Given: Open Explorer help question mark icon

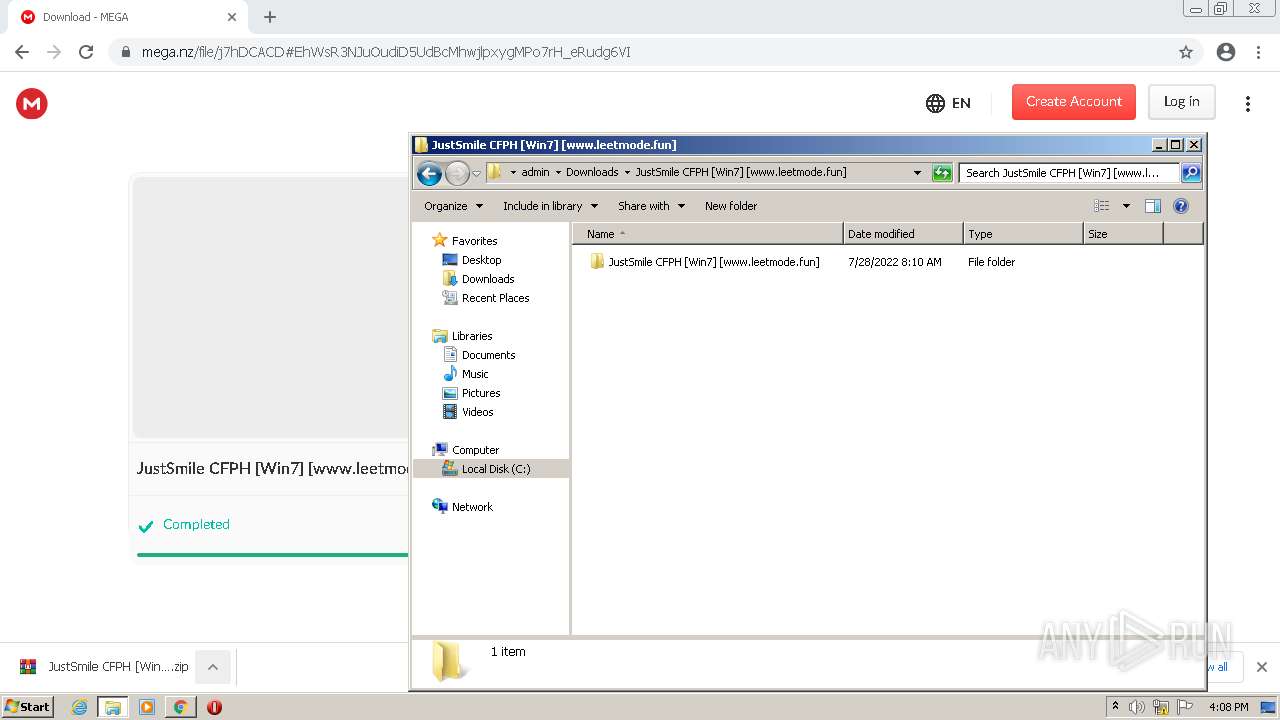Looking at the screenshot, I should [x=1181, y=206].
